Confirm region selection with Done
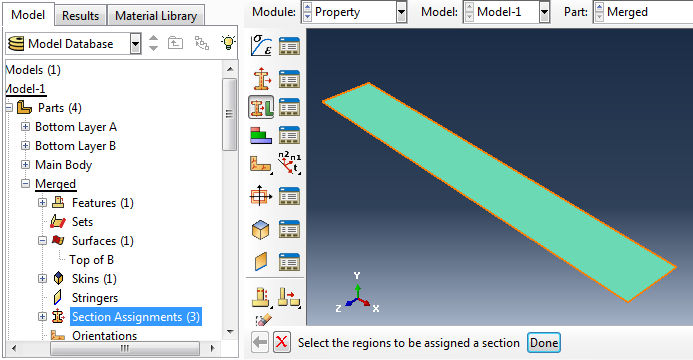The image size is (693, 360). coord(544,343)
